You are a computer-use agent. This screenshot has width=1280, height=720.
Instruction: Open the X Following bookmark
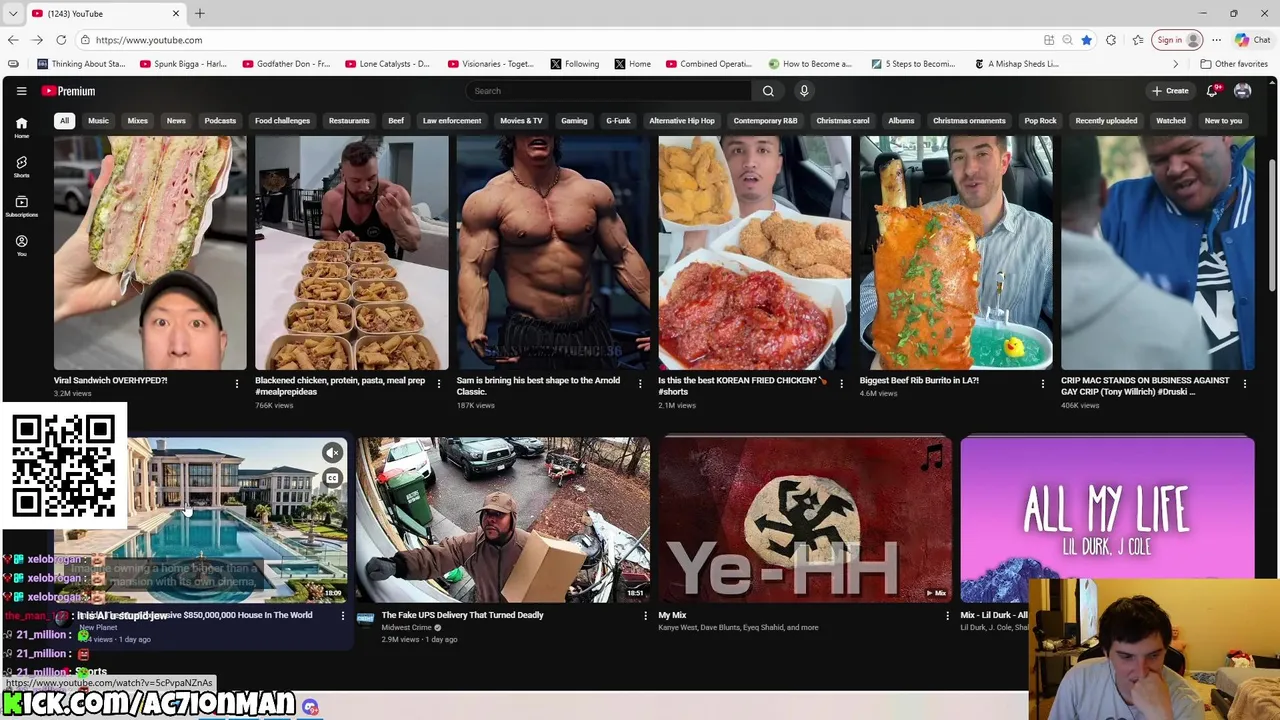[575, 64]
